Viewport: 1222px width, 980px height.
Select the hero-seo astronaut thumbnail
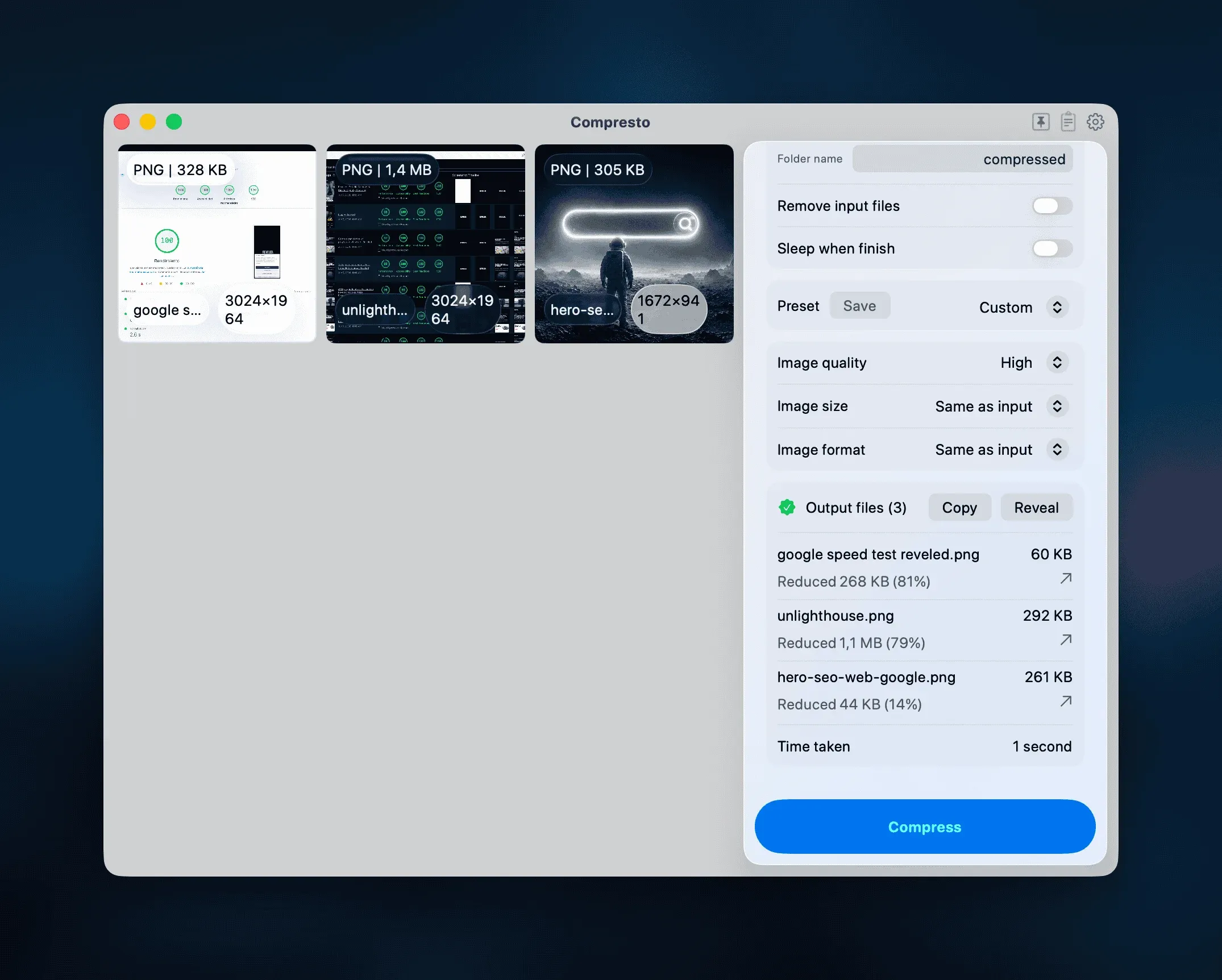tap(634, 244)
